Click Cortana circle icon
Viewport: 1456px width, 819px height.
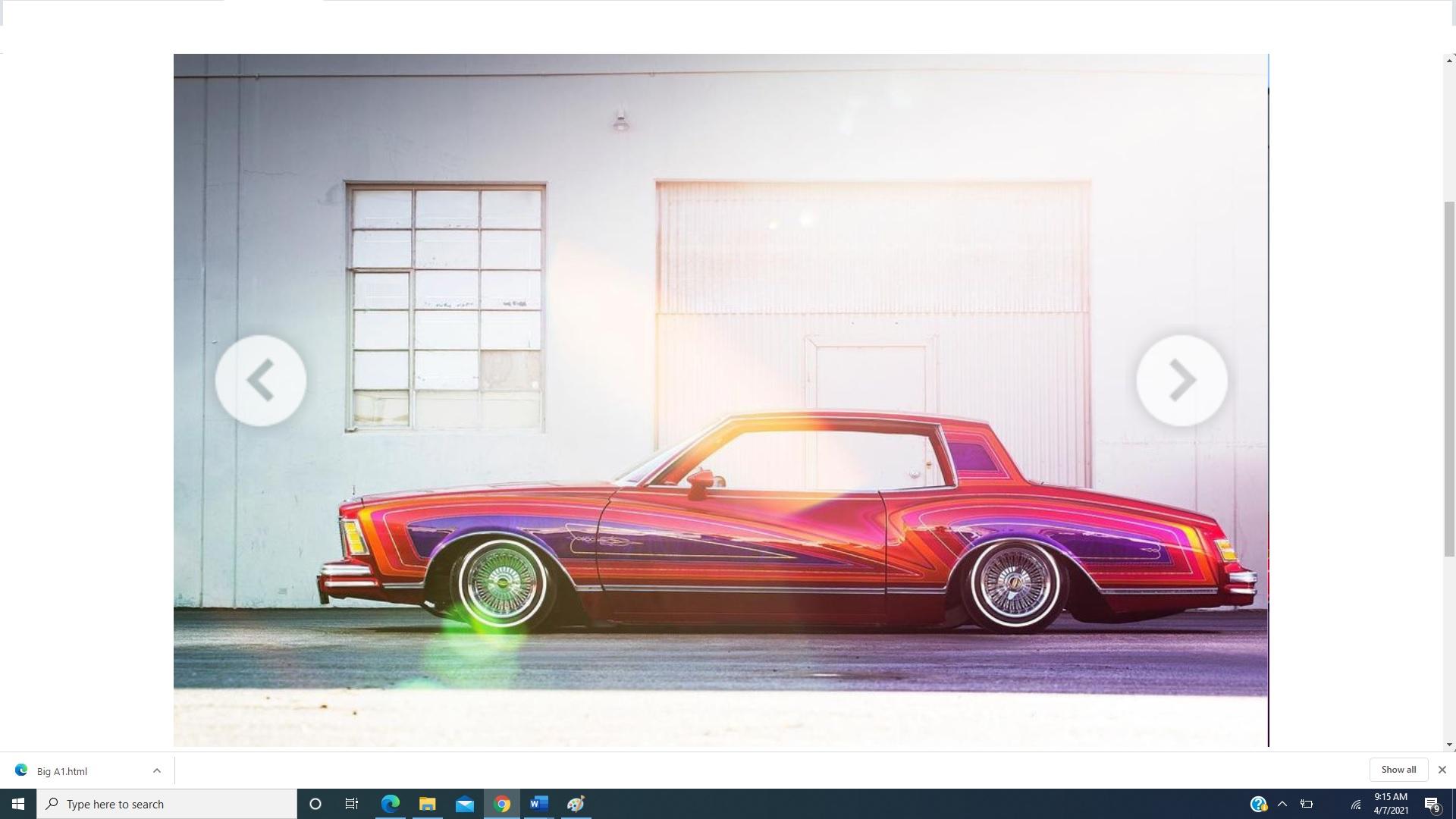pyautogui.click(x=315, y=804)
